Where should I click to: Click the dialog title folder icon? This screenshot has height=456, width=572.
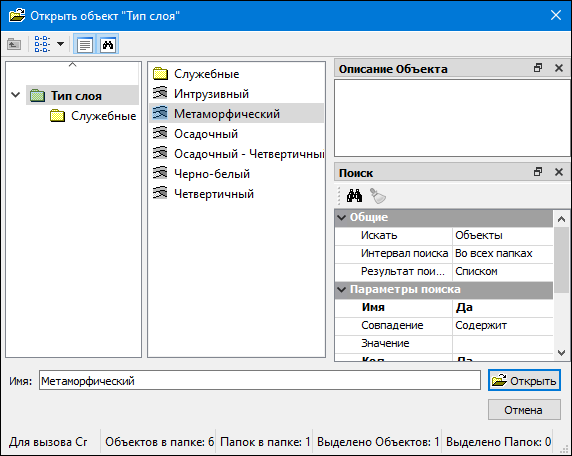(17, 15)
